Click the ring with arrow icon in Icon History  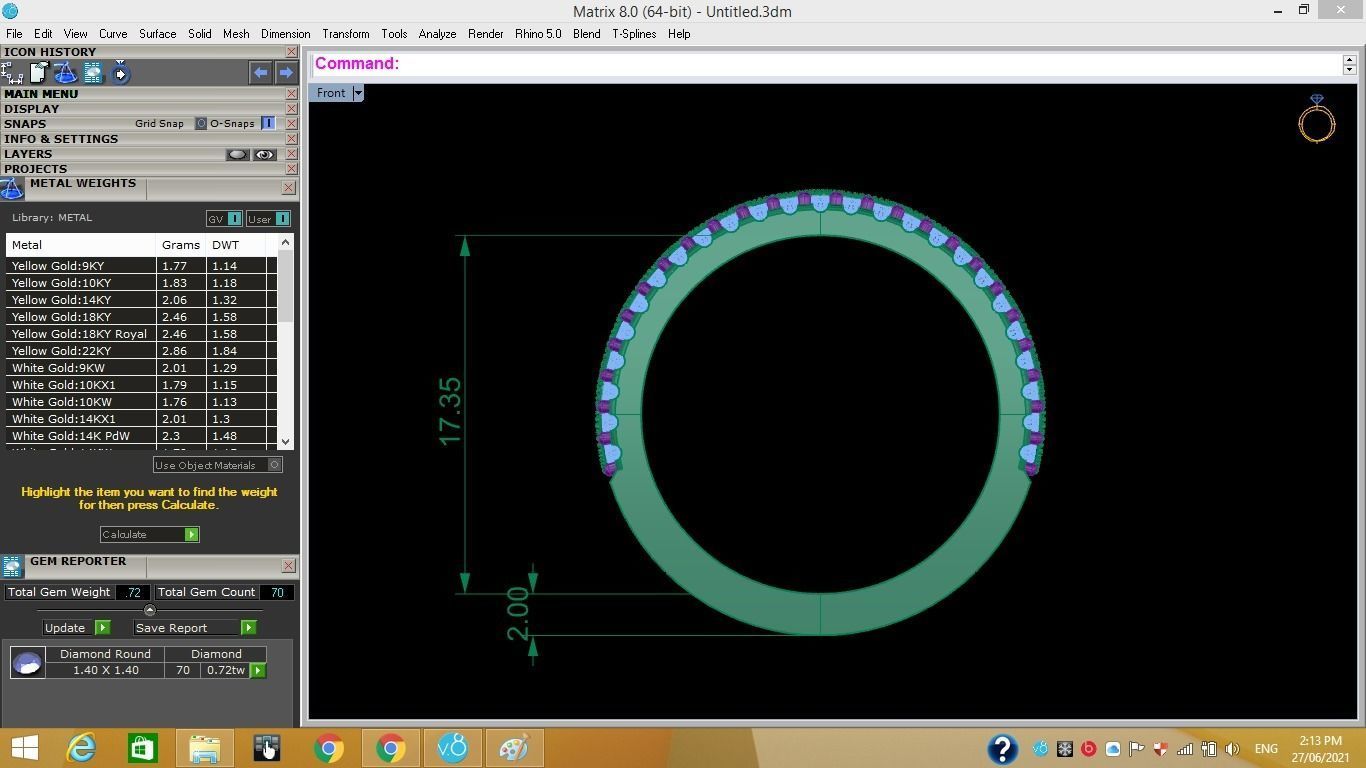120,73
